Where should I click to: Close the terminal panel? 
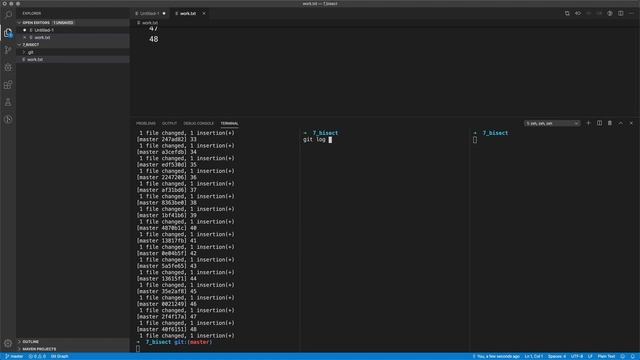click(x=631, y=123)
